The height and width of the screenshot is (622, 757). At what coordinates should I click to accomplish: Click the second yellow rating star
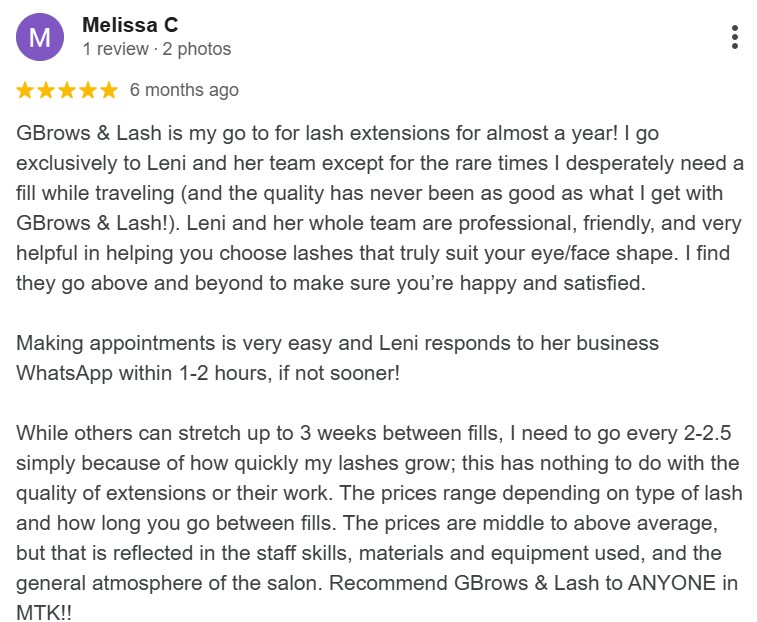click(47, 91)
